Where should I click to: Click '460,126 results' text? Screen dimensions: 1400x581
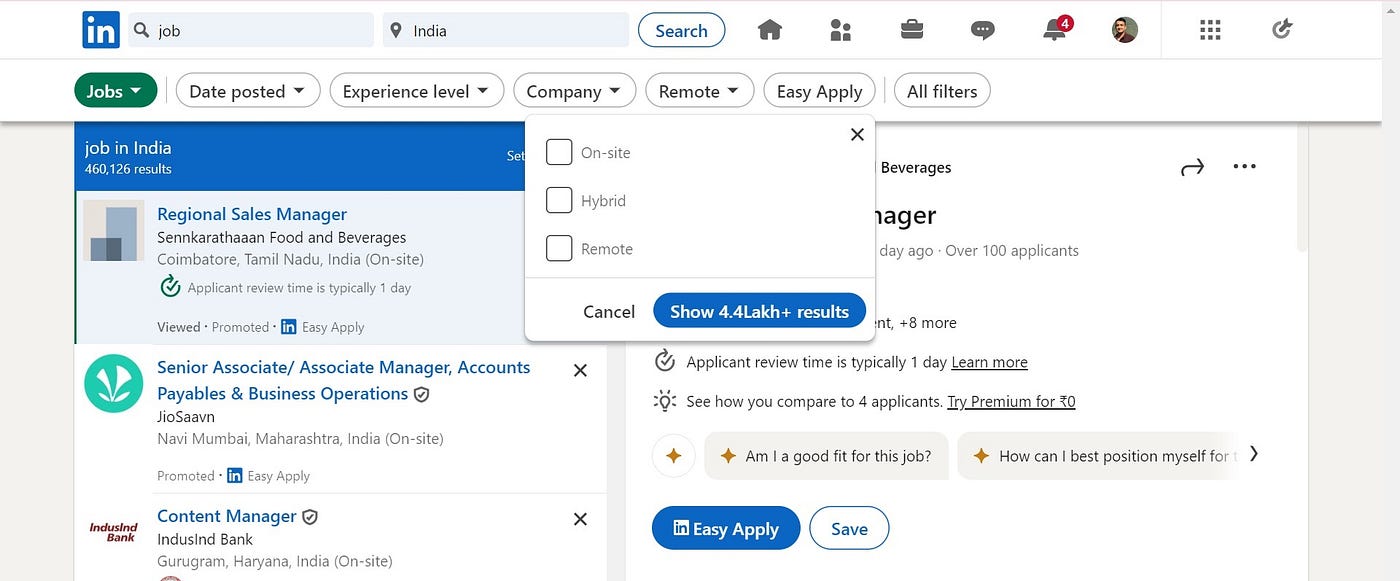click(x=128, y=169)
